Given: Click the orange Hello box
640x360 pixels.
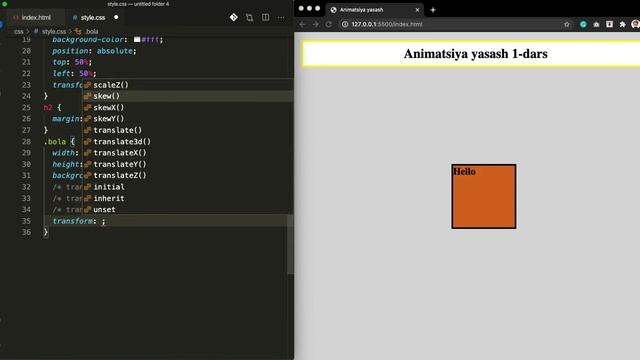Looking at the screenshot, I should pyautogui.click(x=484, y=196).
